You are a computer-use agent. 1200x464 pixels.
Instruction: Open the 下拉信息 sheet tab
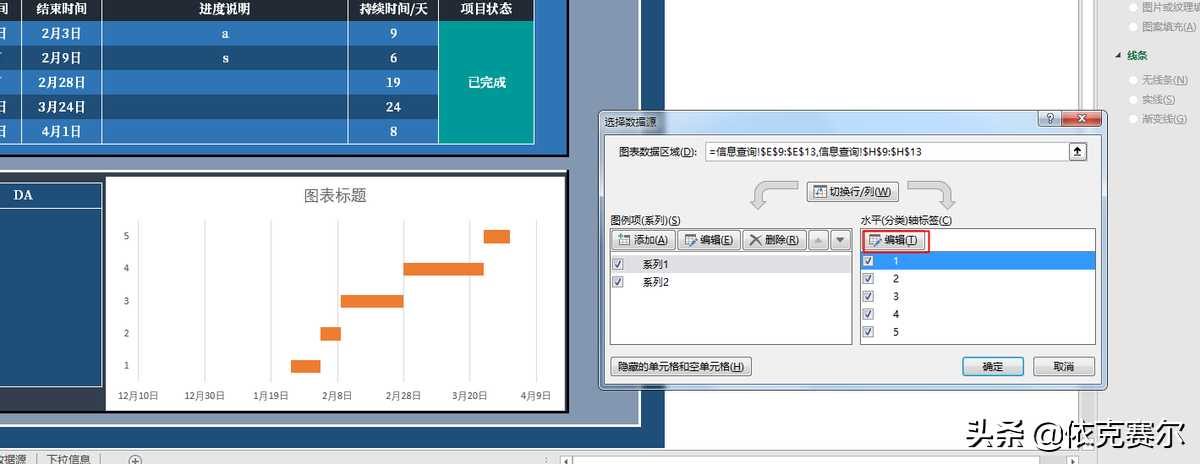pos(70,459)
